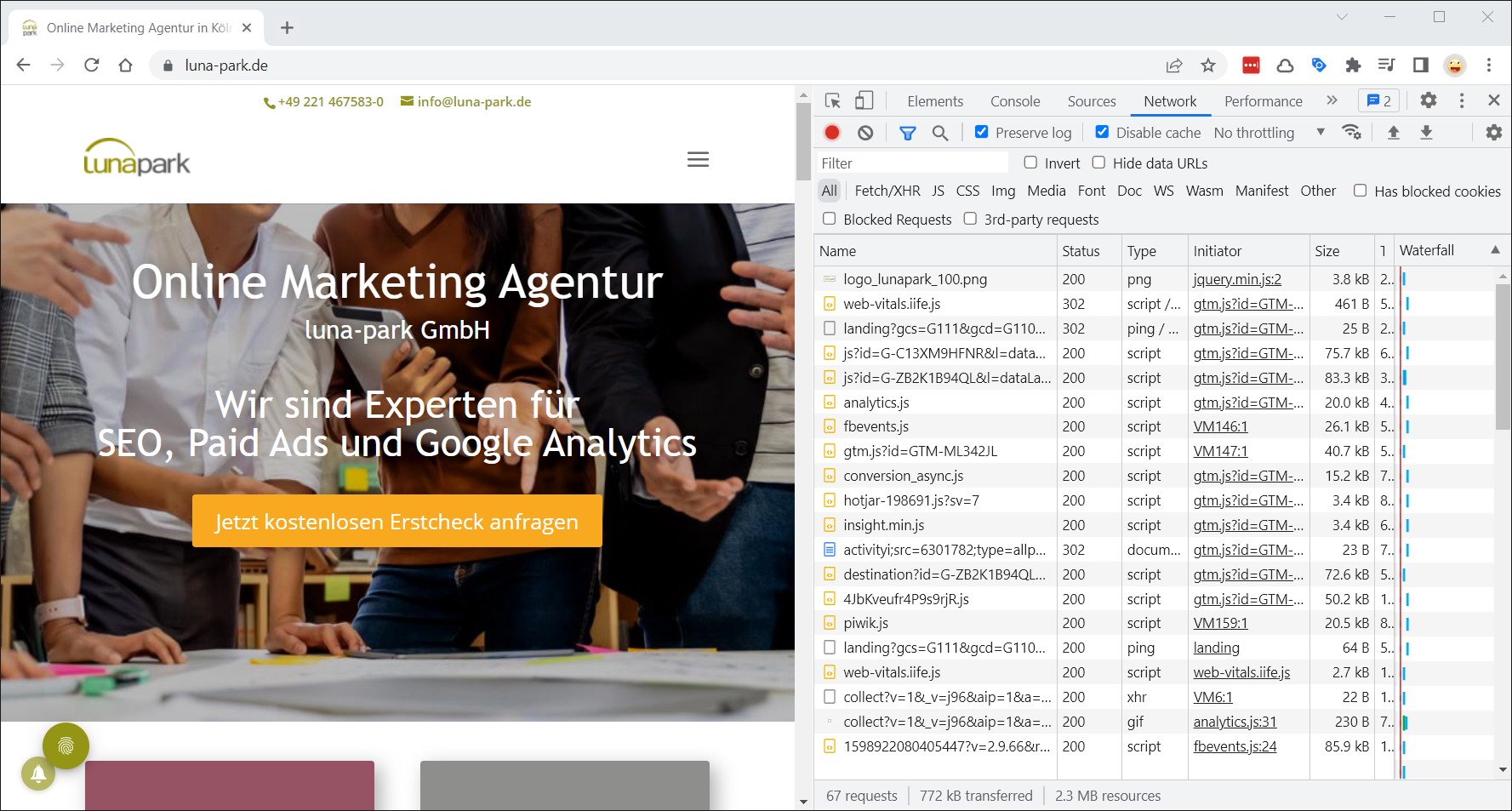1512x811 pixels.
Task: Open the browser home page
Action: coord(126,65)
